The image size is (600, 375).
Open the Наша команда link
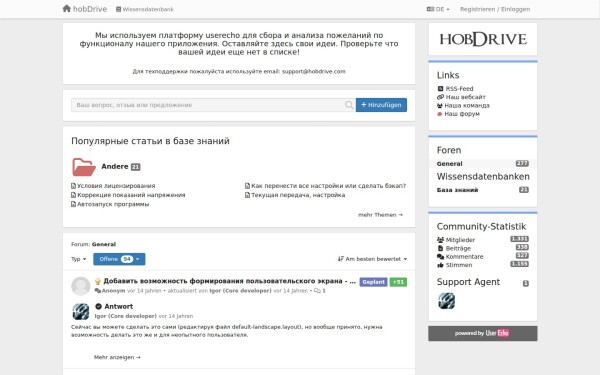click(x=467, y=105)
